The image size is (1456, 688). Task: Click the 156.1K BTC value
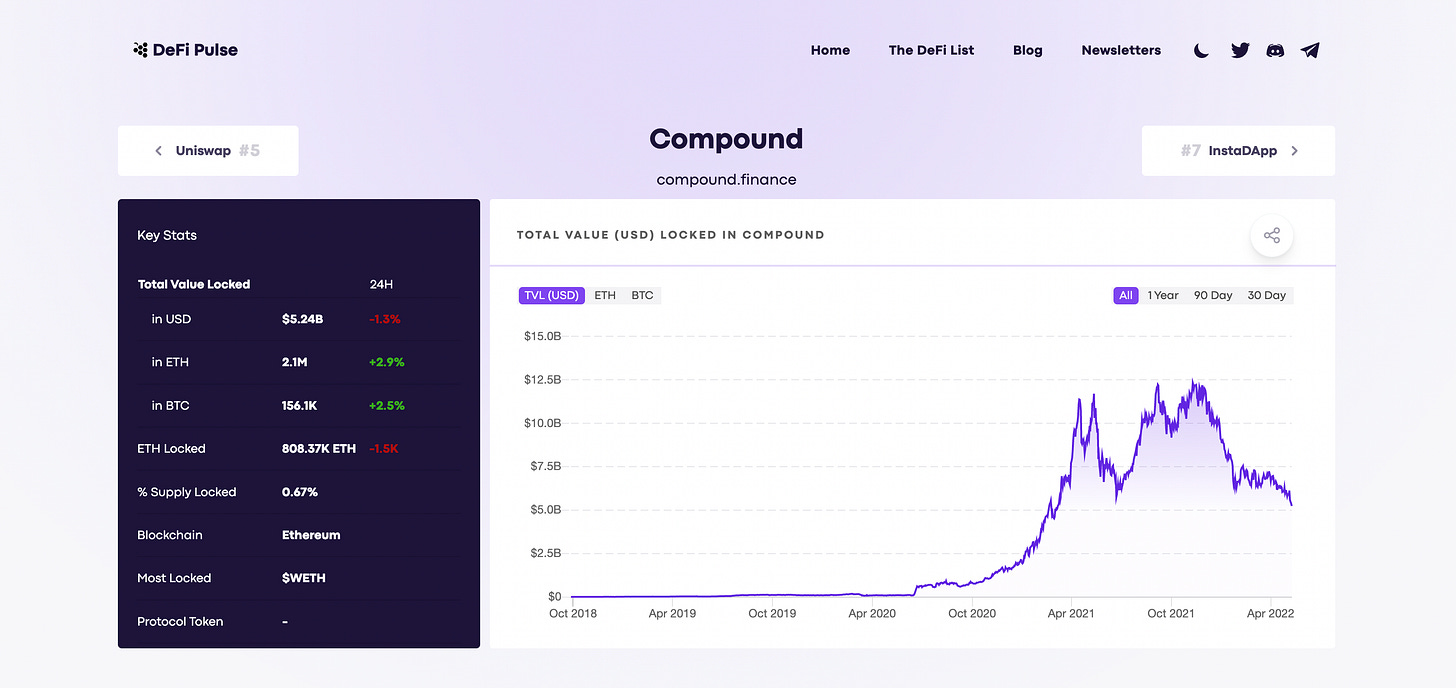pos(301,405)
